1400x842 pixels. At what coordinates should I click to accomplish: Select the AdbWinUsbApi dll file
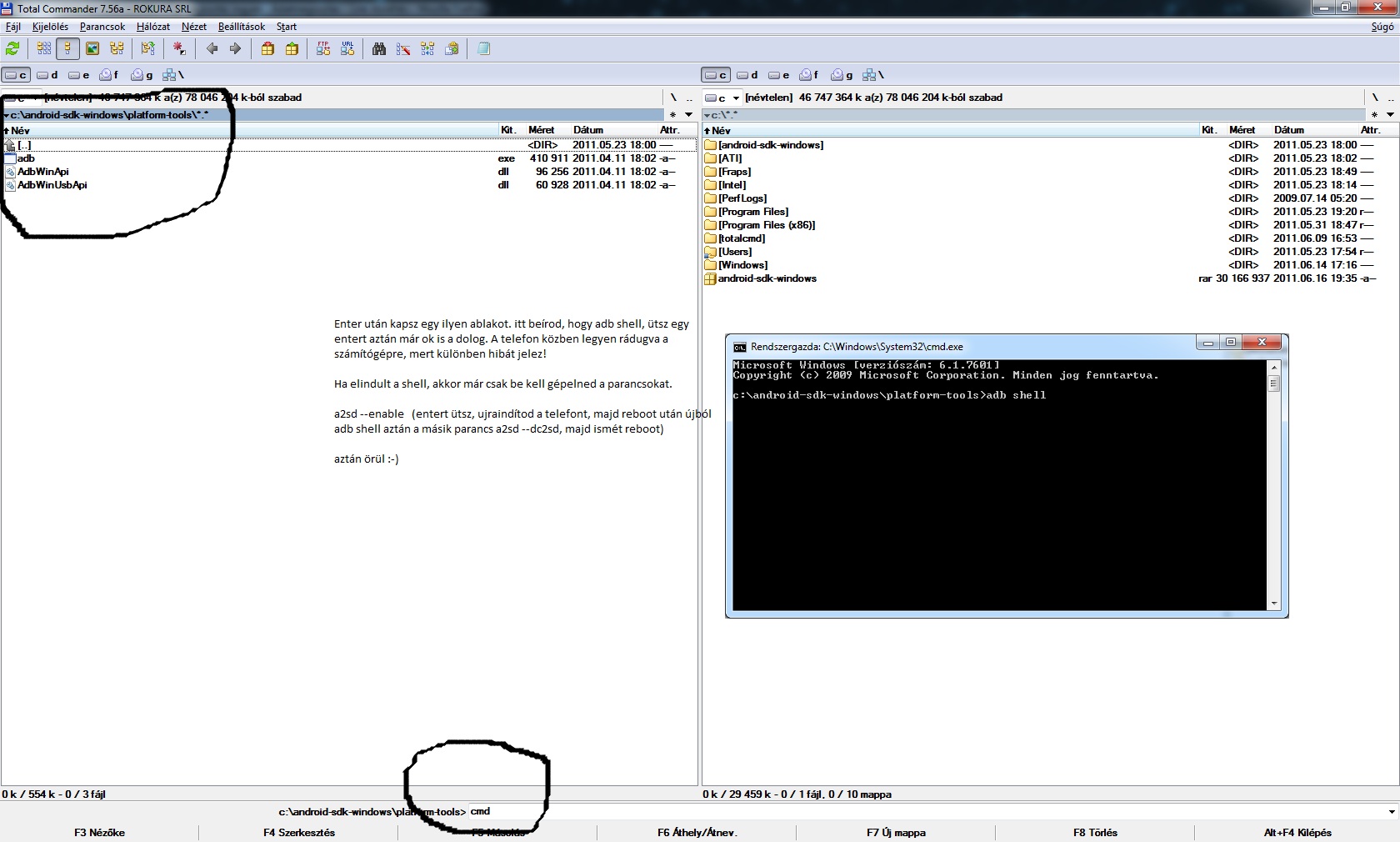52,185
